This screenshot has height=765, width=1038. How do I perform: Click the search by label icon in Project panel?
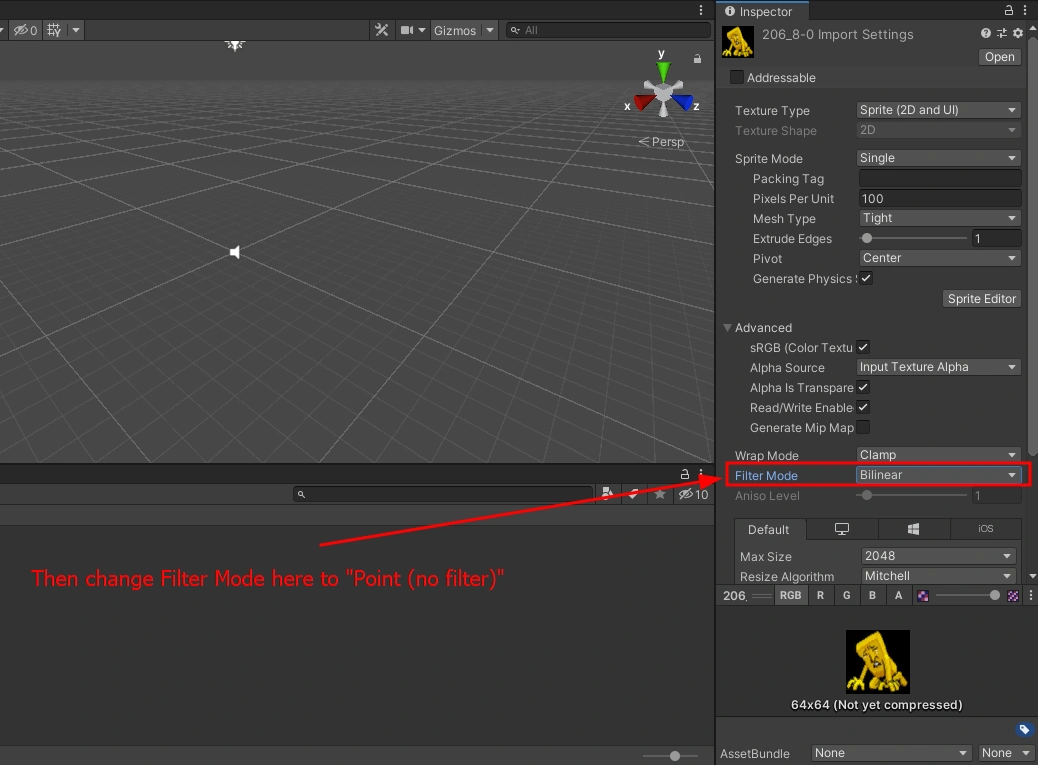tap(634, 494)
